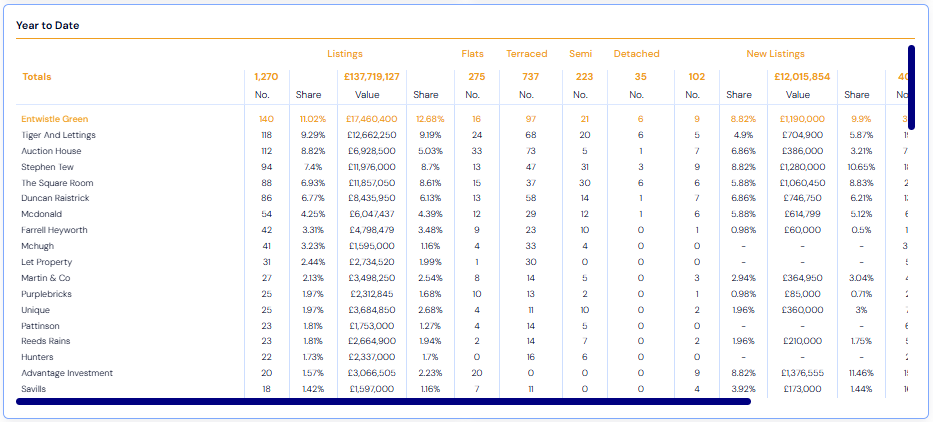This screenshot has height=422, width=933.
Task: Select Stephen Tew agent name
Action: pos(47,167)
